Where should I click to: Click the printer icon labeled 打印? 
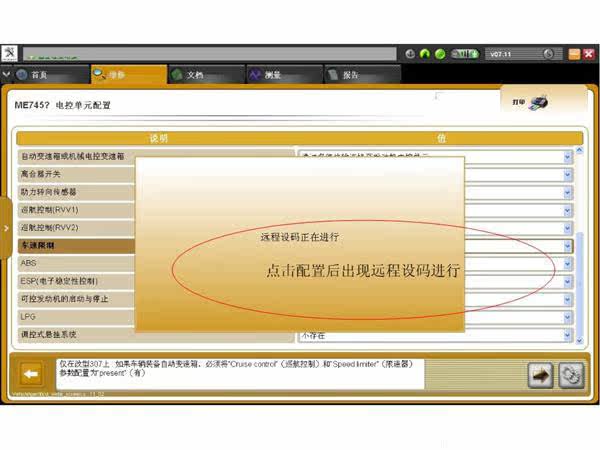(538, 102)
